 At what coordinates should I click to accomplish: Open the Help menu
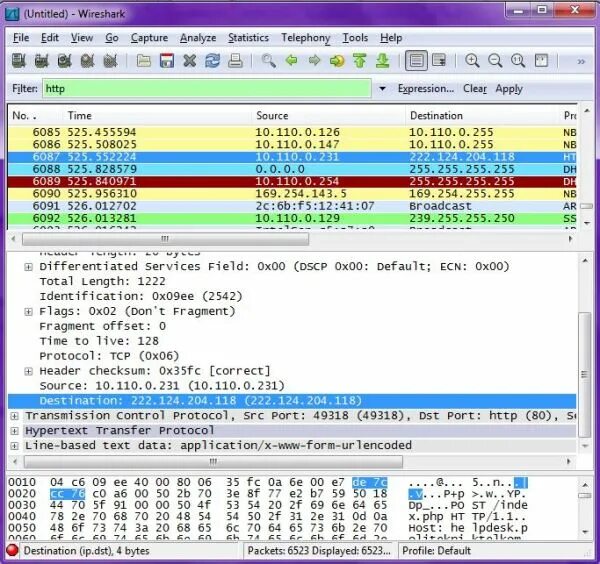(391, 38)
